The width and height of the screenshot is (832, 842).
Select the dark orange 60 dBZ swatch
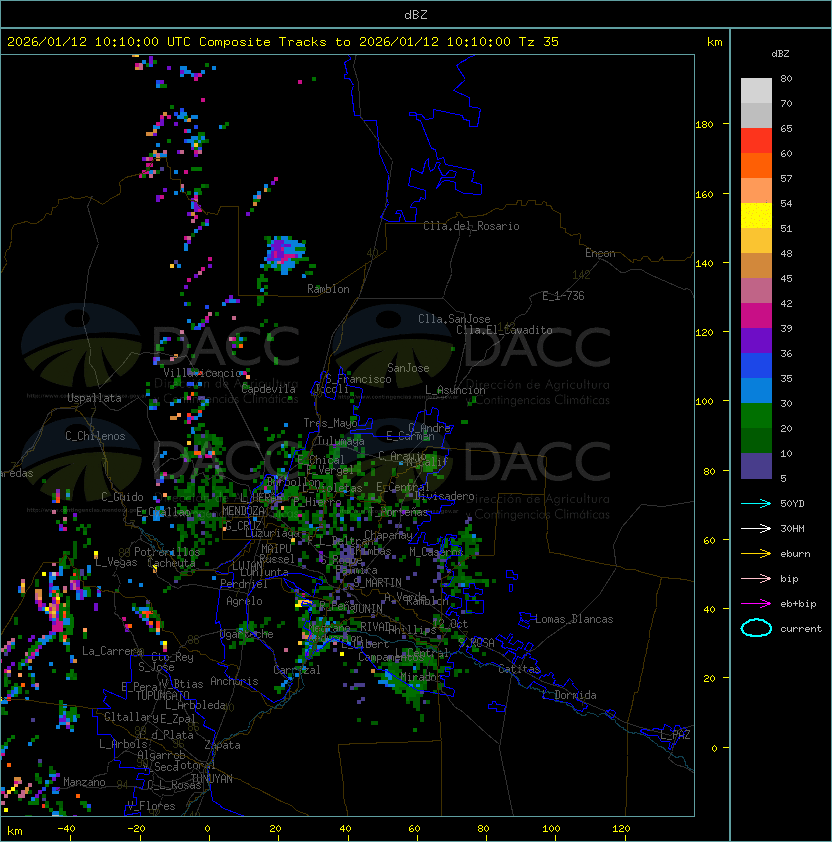point(756,166)
